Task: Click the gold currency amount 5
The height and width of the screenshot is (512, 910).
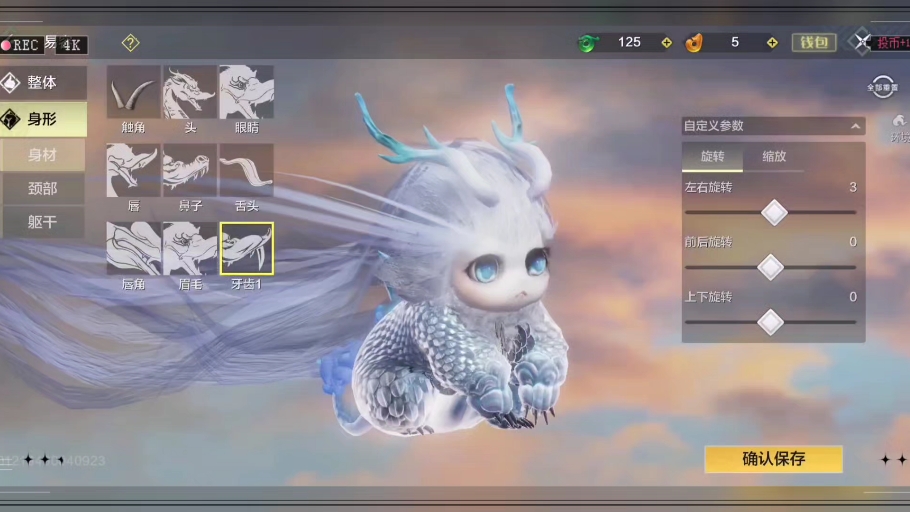Action: tap(735, 42)
